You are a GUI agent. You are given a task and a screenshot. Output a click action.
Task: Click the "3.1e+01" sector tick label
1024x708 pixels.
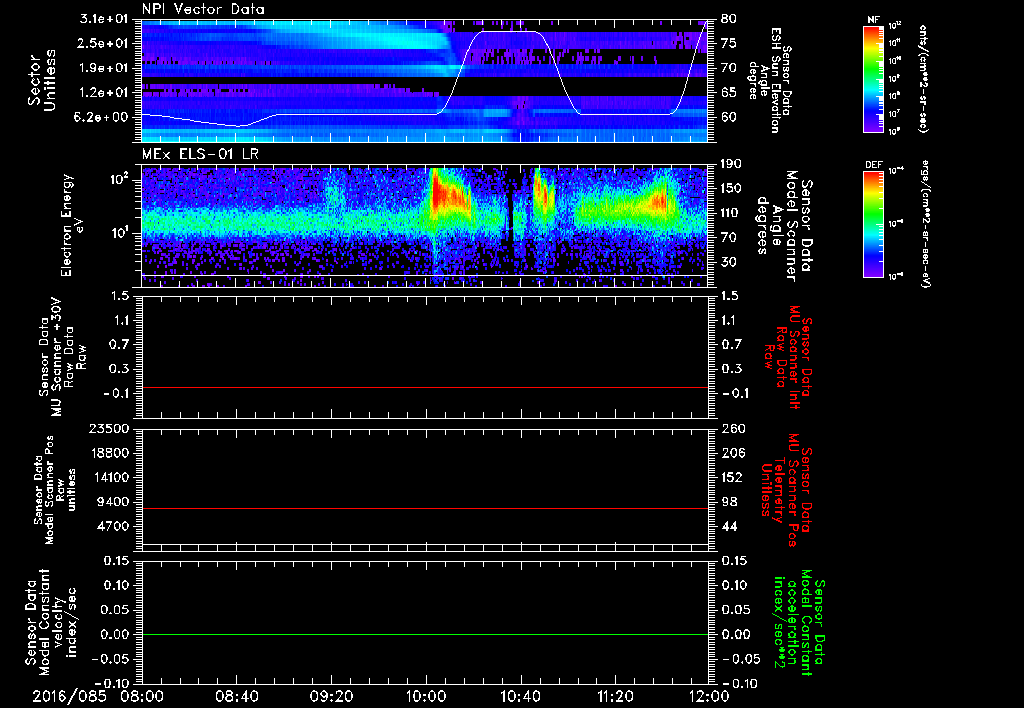click(x=104, y=19)
